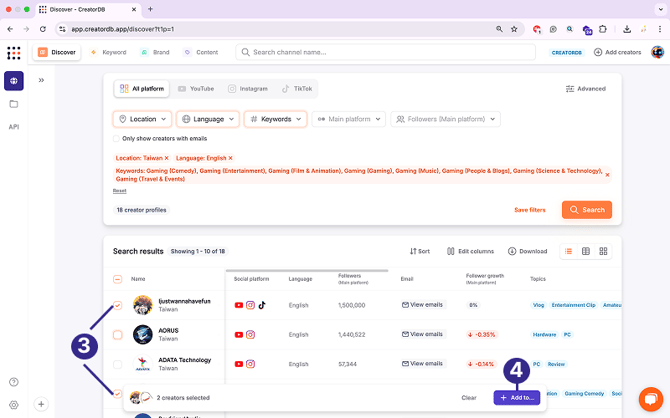View emails for ijustwannahavefun
670x418 pixels.
pyautogui.click(x=423, y=305)
